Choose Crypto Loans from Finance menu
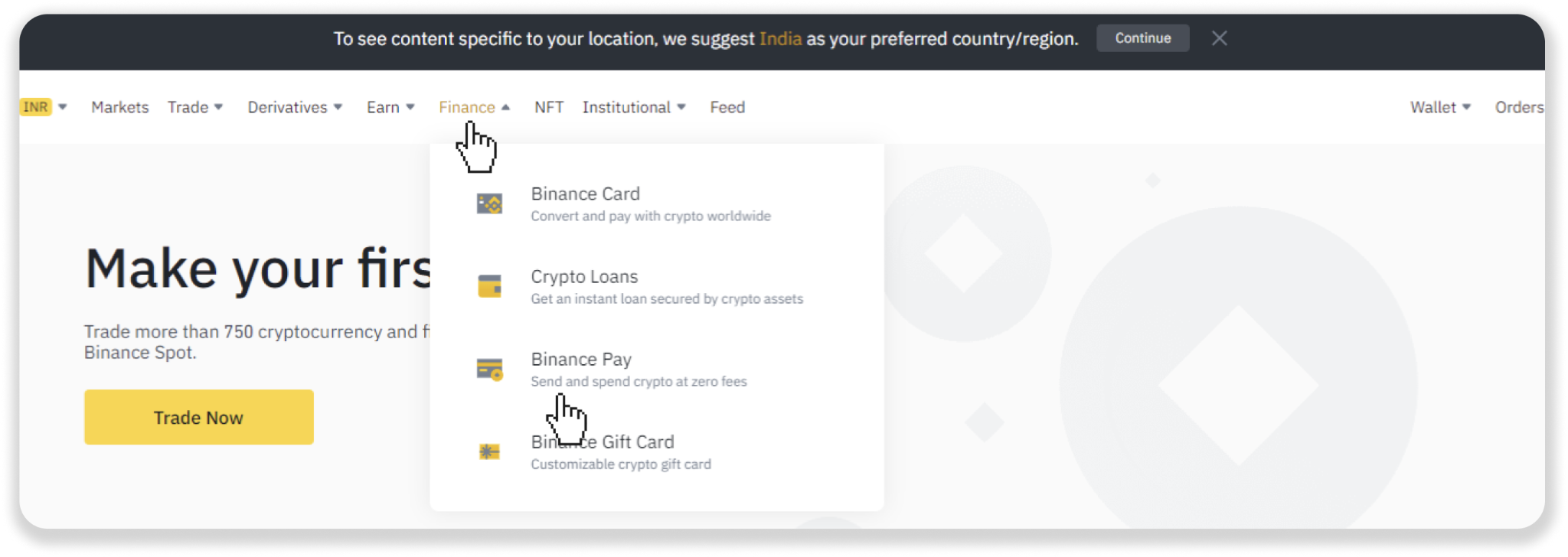 click(x=585, y=277)
